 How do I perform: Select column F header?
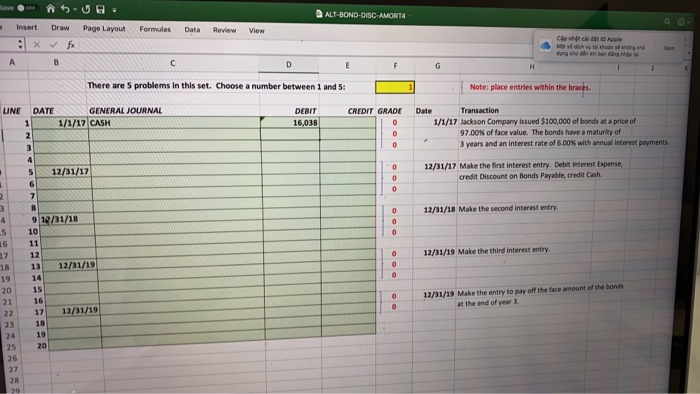[395, 66]
